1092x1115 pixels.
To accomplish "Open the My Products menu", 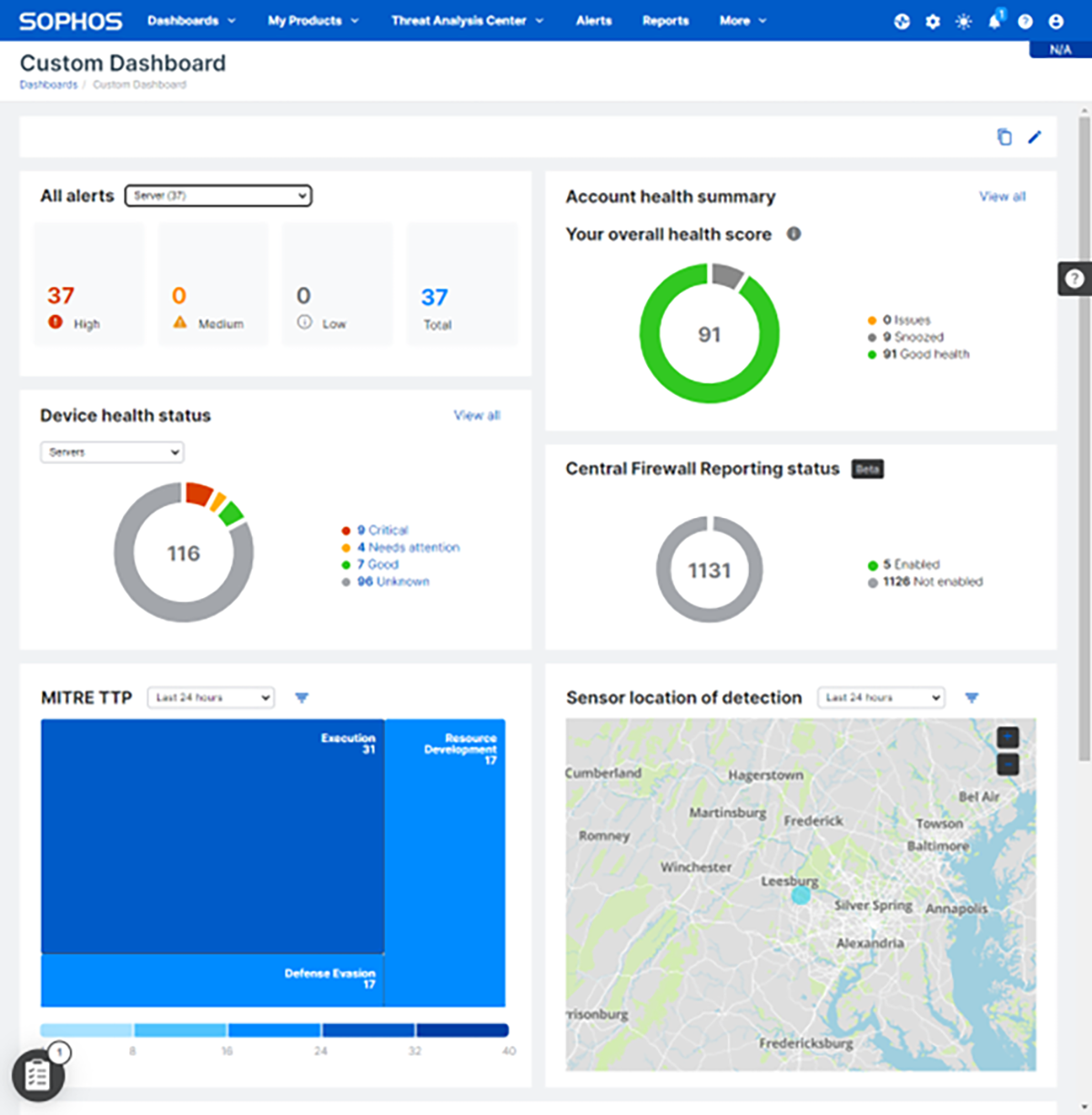I will point(313,21).
